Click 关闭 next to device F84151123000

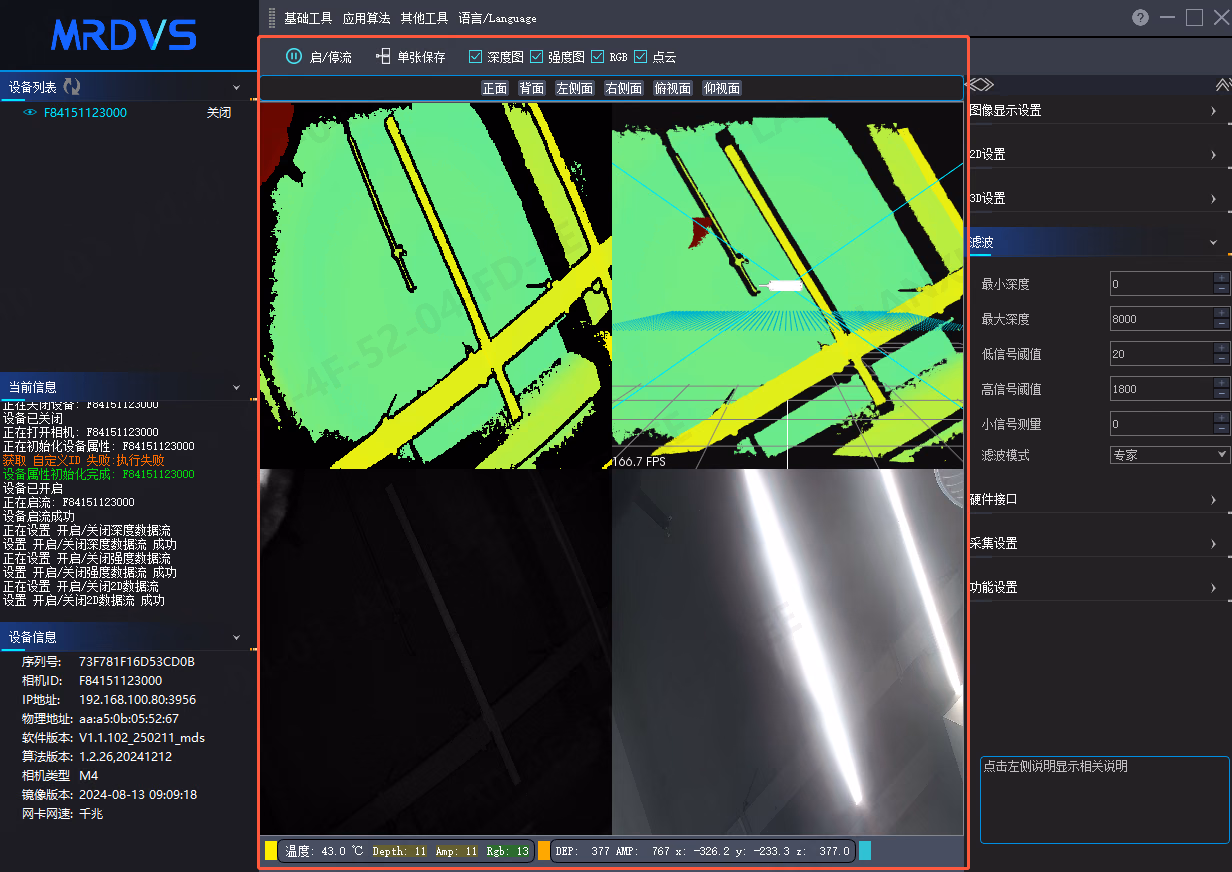[x=219, y=113]
